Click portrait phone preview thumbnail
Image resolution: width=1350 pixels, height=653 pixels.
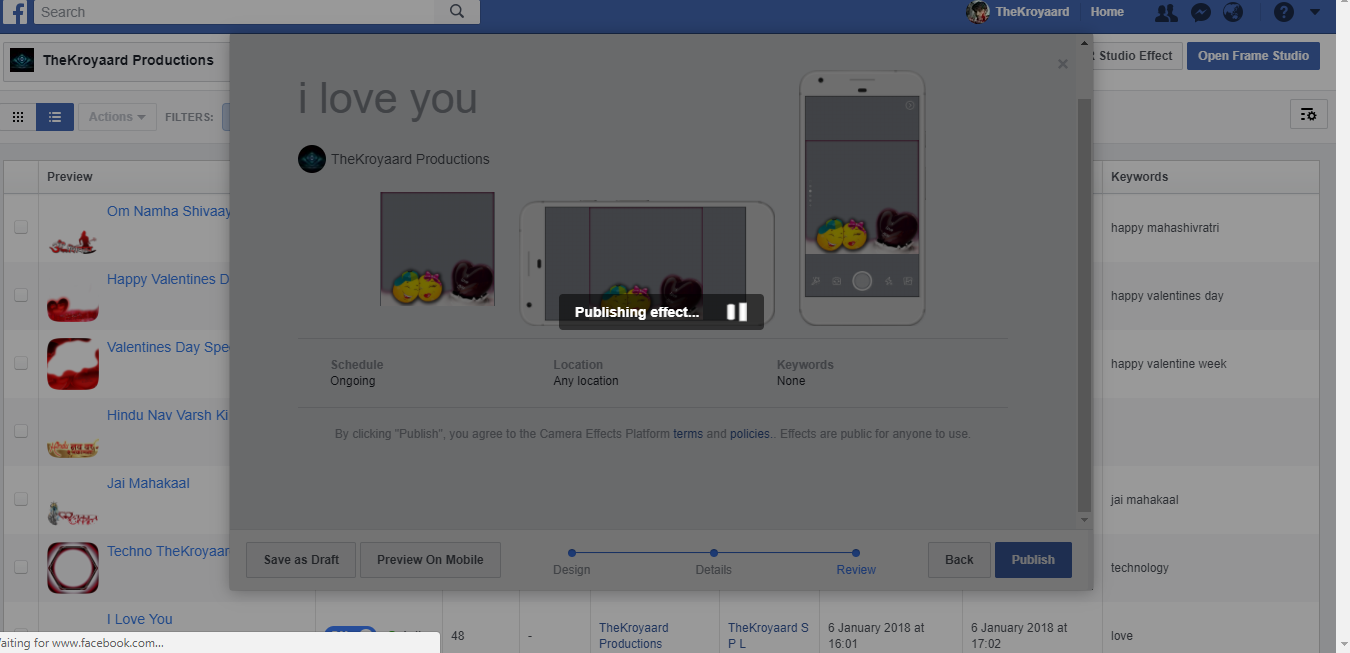point(862,198)
